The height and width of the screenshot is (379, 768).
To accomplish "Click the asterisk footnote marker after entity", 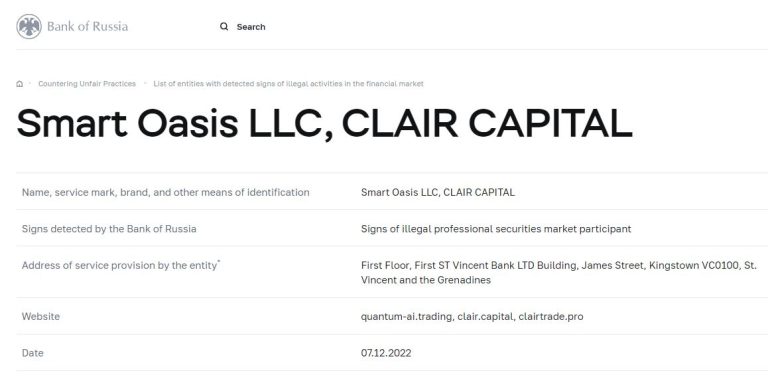I will click(x=219, y=262).
